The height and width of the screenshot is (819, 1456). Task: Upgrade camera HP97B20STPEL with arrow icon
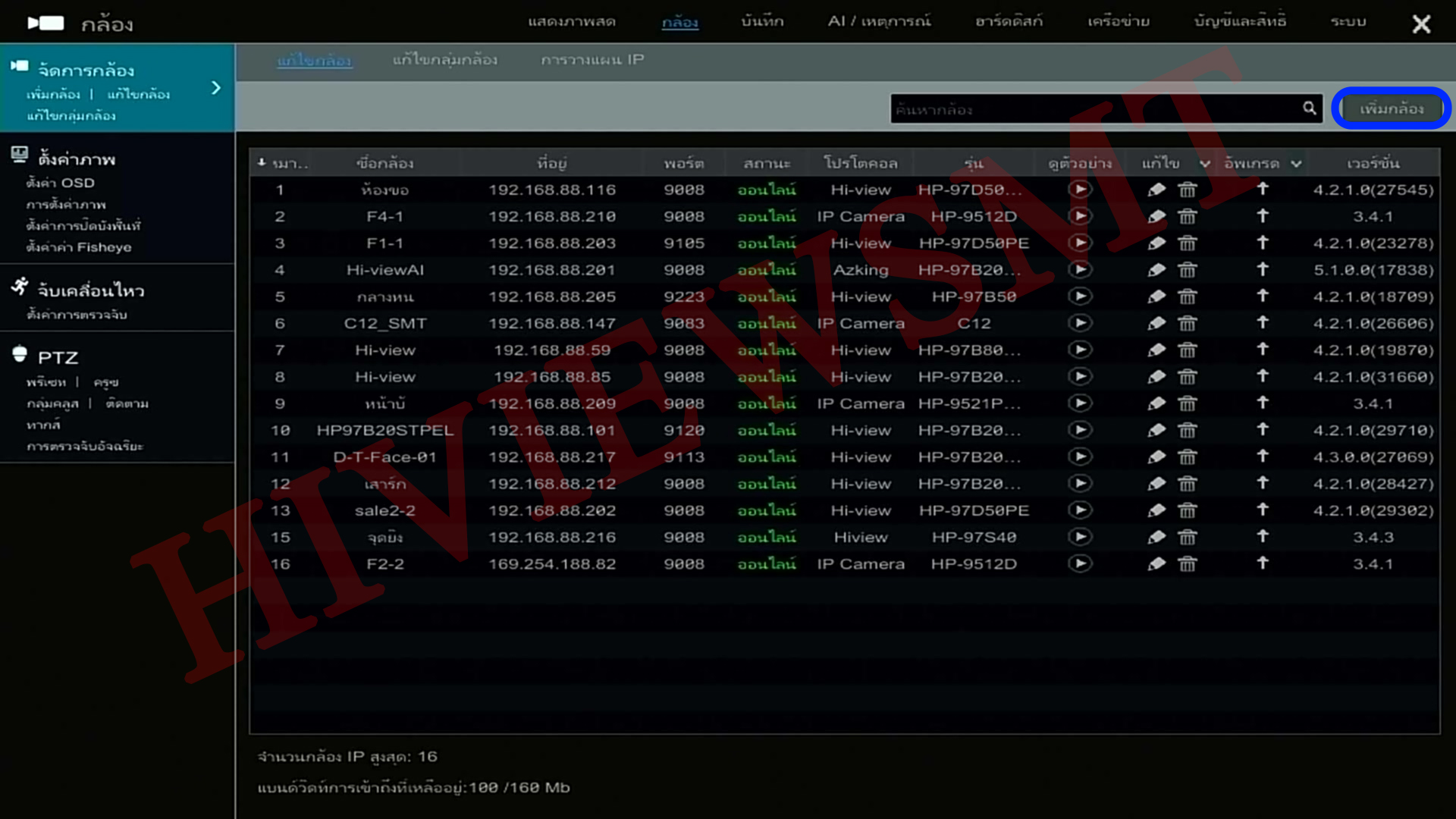click(x=1262, y=430)
